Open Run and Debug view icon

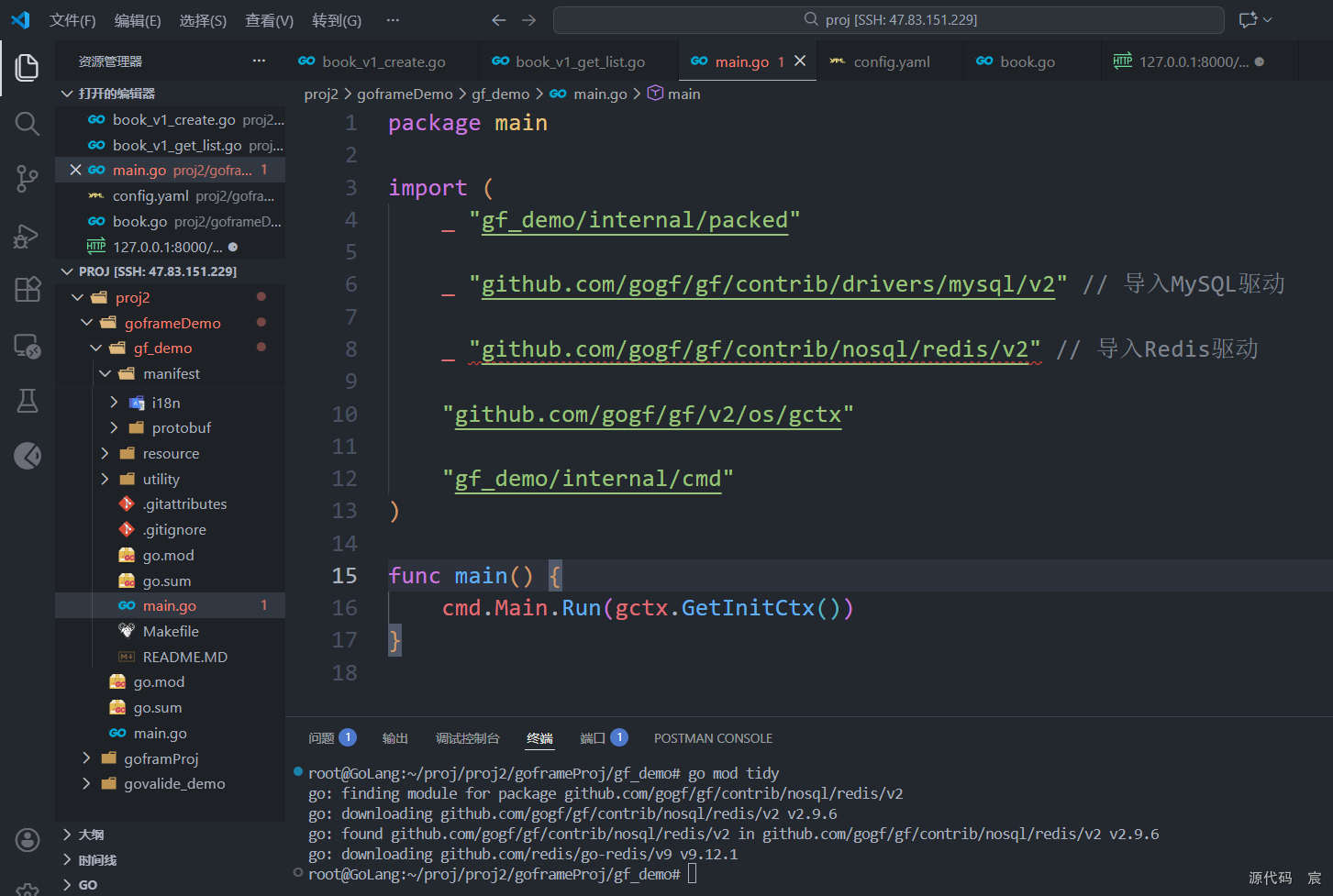pos(28,236)
